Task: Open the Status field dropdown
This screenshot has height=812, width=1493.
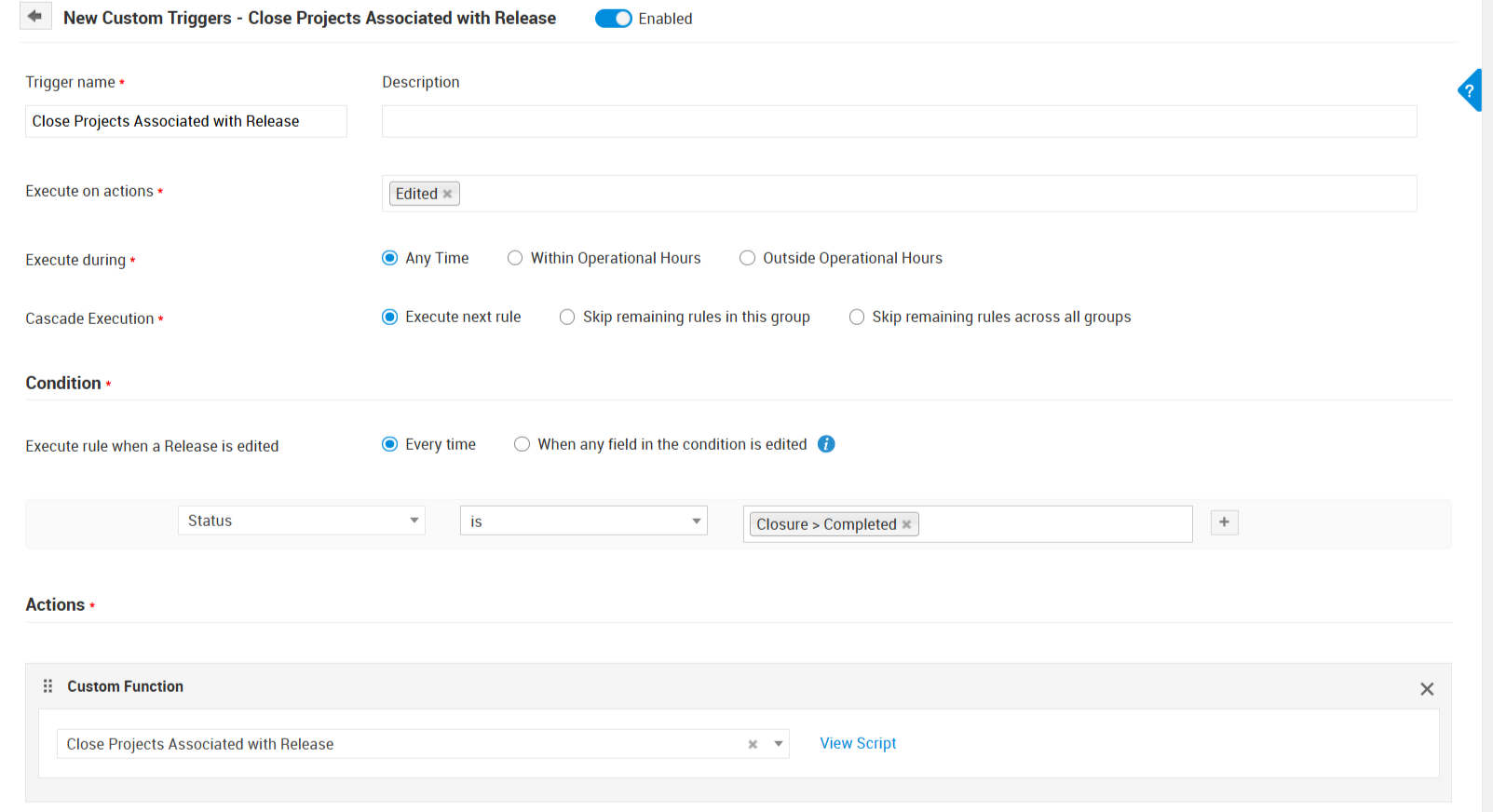Action: coord(301,521)
